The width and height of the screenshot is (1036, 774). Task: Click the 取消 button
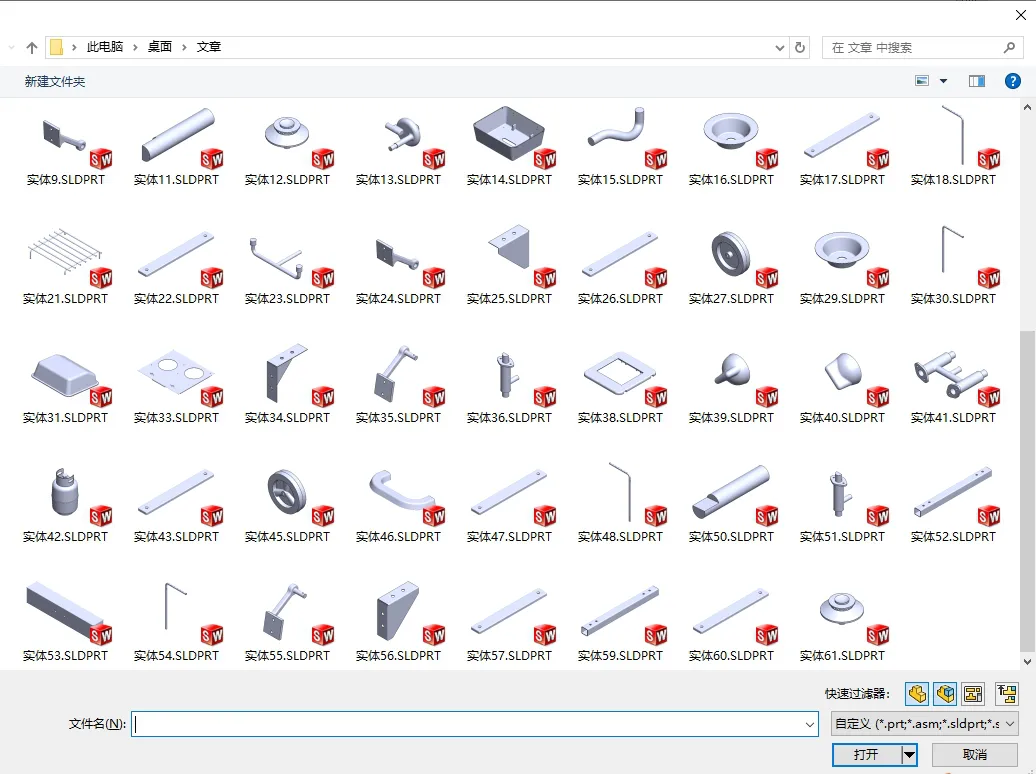click(x=975, y=754)
